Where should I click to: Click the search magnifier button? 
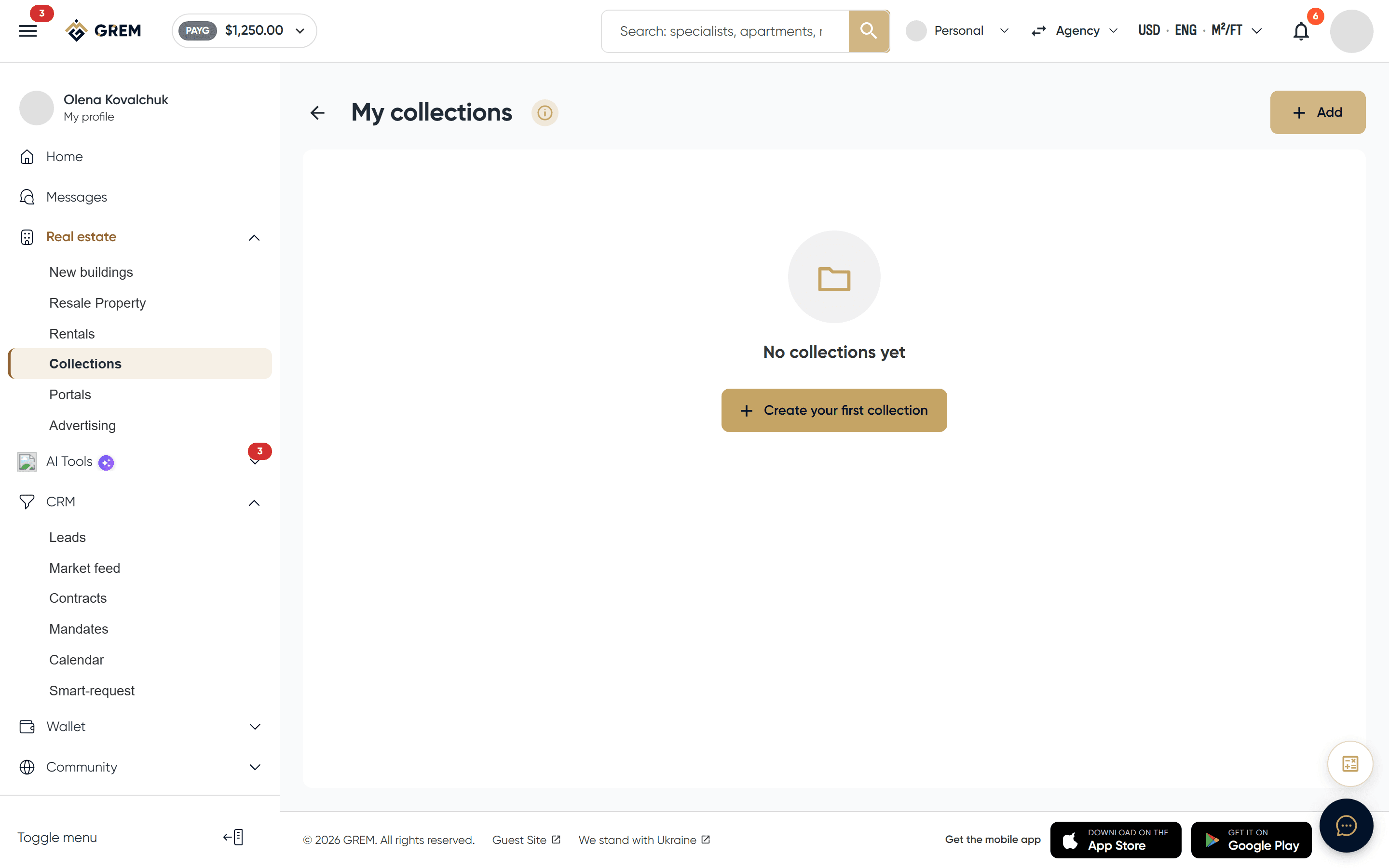(869, 31)
